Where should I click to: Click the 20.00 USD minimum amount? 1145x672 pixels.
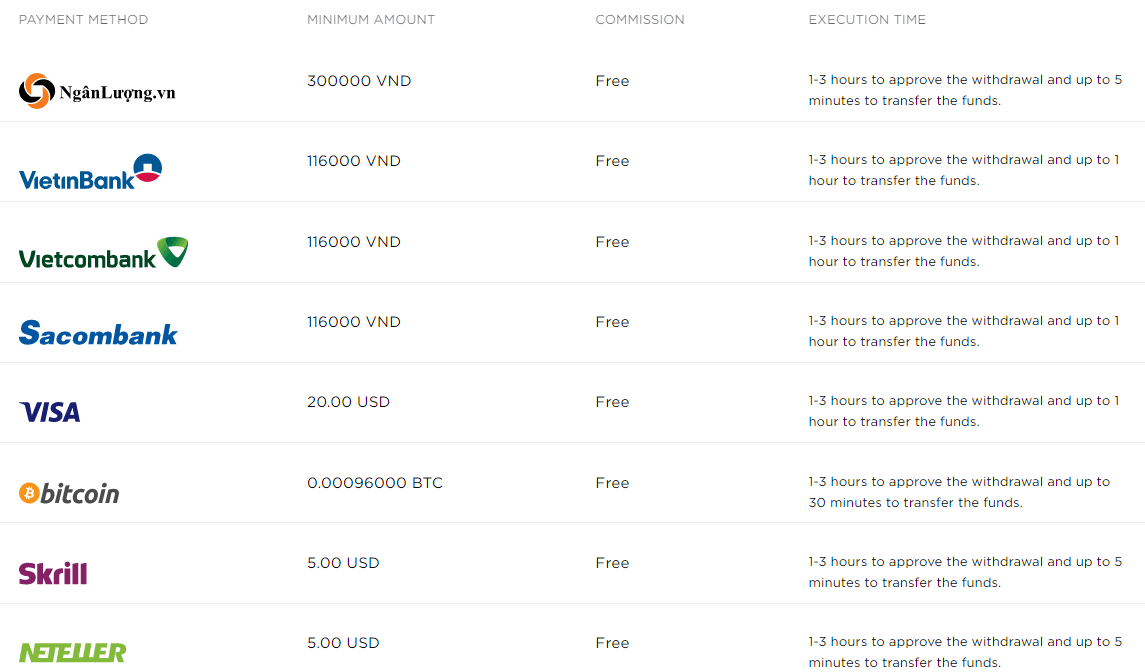click(348, 402)
